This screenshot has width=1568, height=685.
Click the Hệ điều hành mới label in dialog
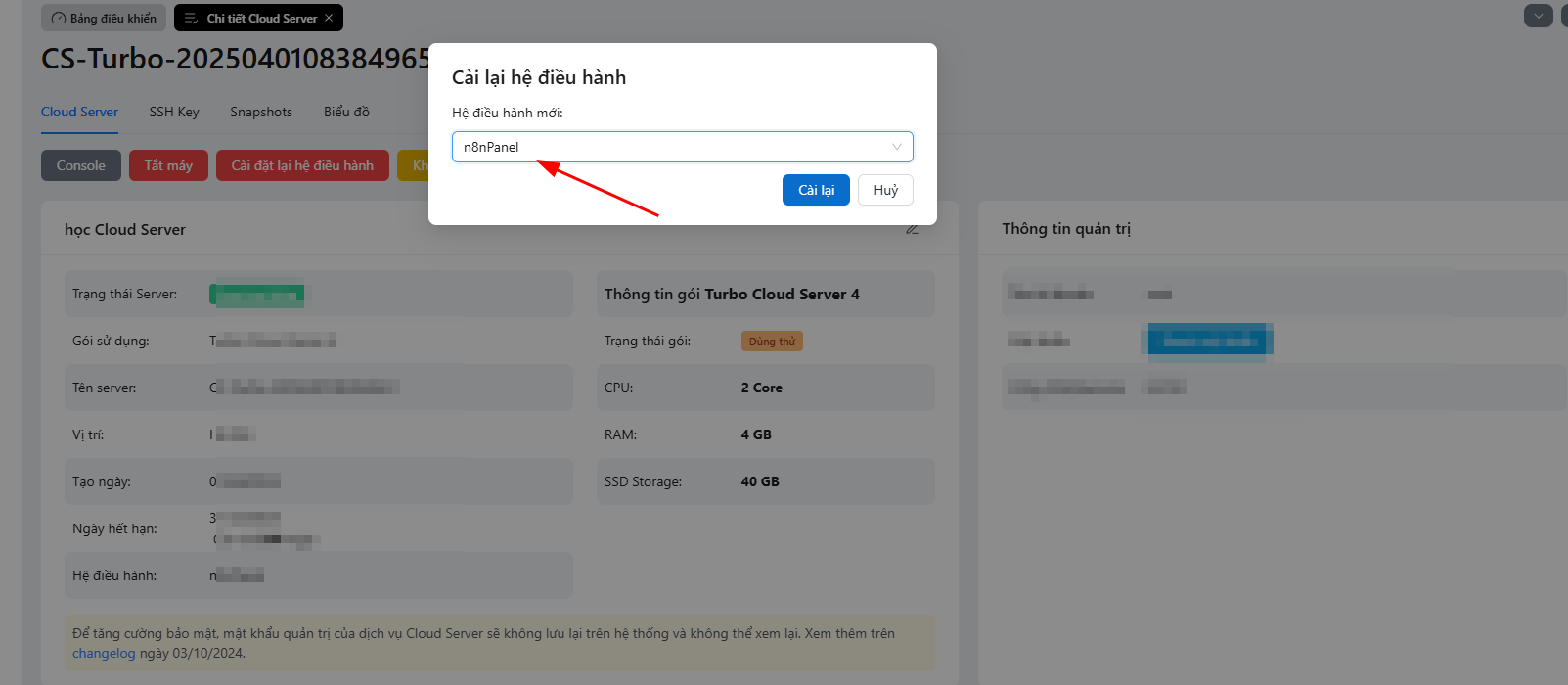pos(508,113)
